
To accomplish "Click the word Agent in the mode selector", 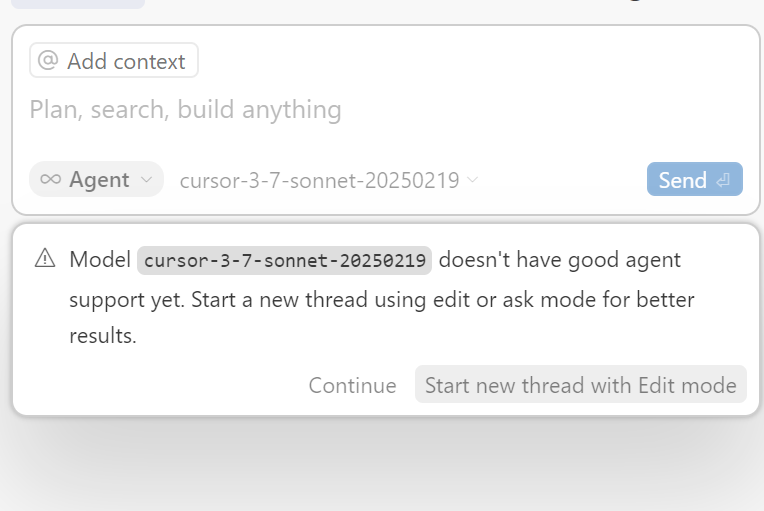I will coord(99,180).
